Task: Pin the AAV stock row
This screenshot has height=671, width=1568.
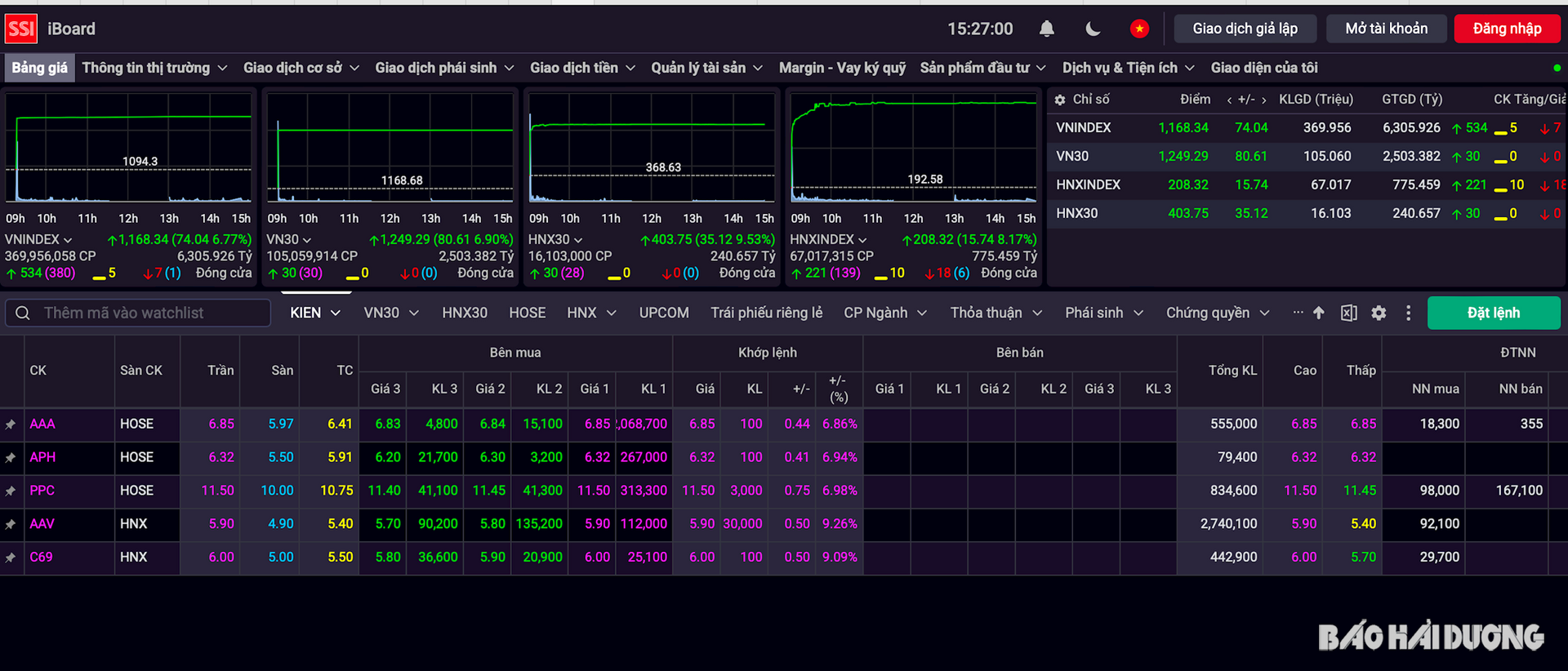Action: [11, 525]
